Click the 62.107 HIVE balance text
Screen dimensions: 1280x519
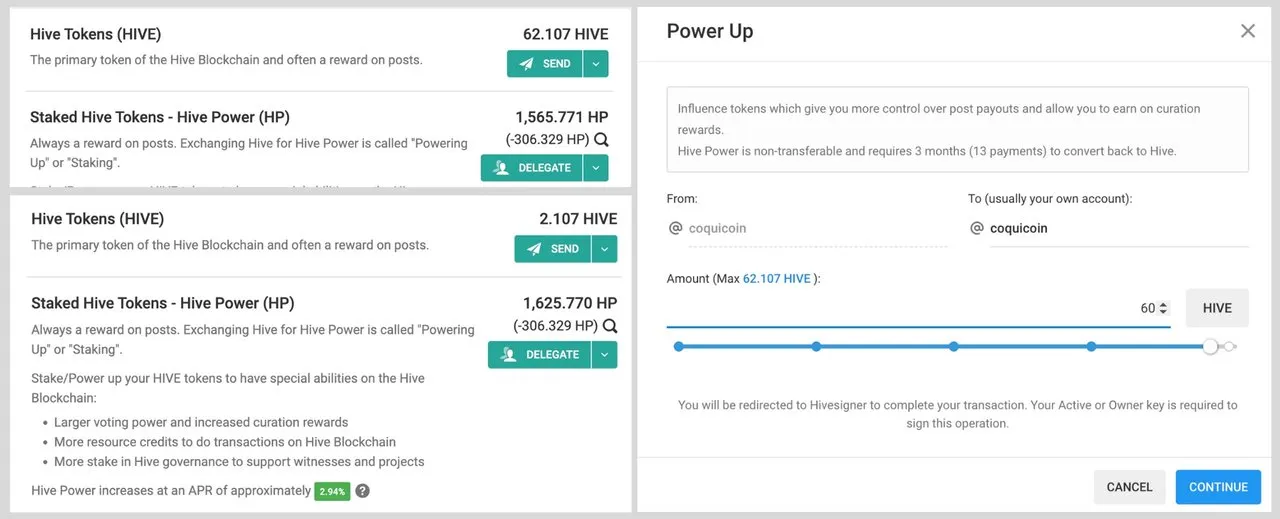pos(565,34)
